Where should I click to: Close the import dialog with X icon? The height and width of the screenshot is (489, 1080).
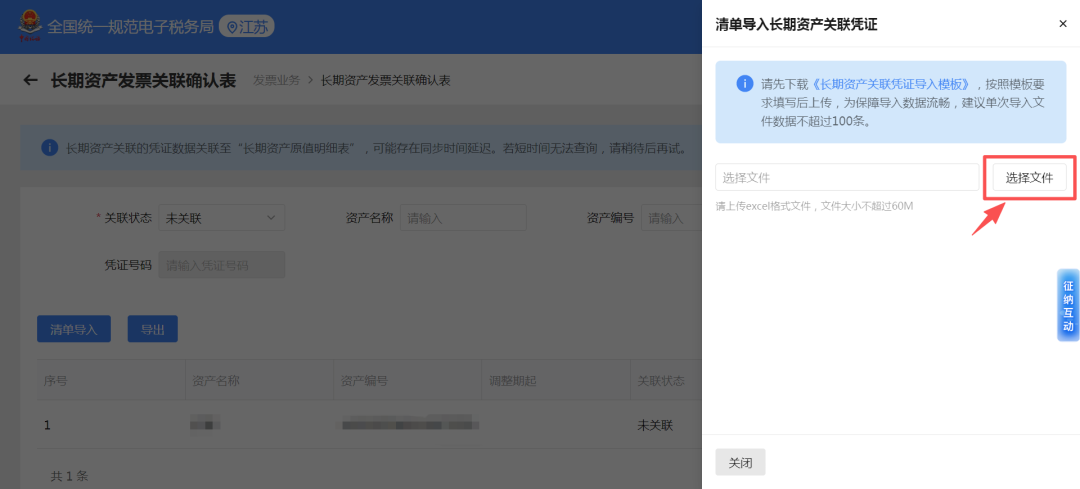click(1062, 24)
